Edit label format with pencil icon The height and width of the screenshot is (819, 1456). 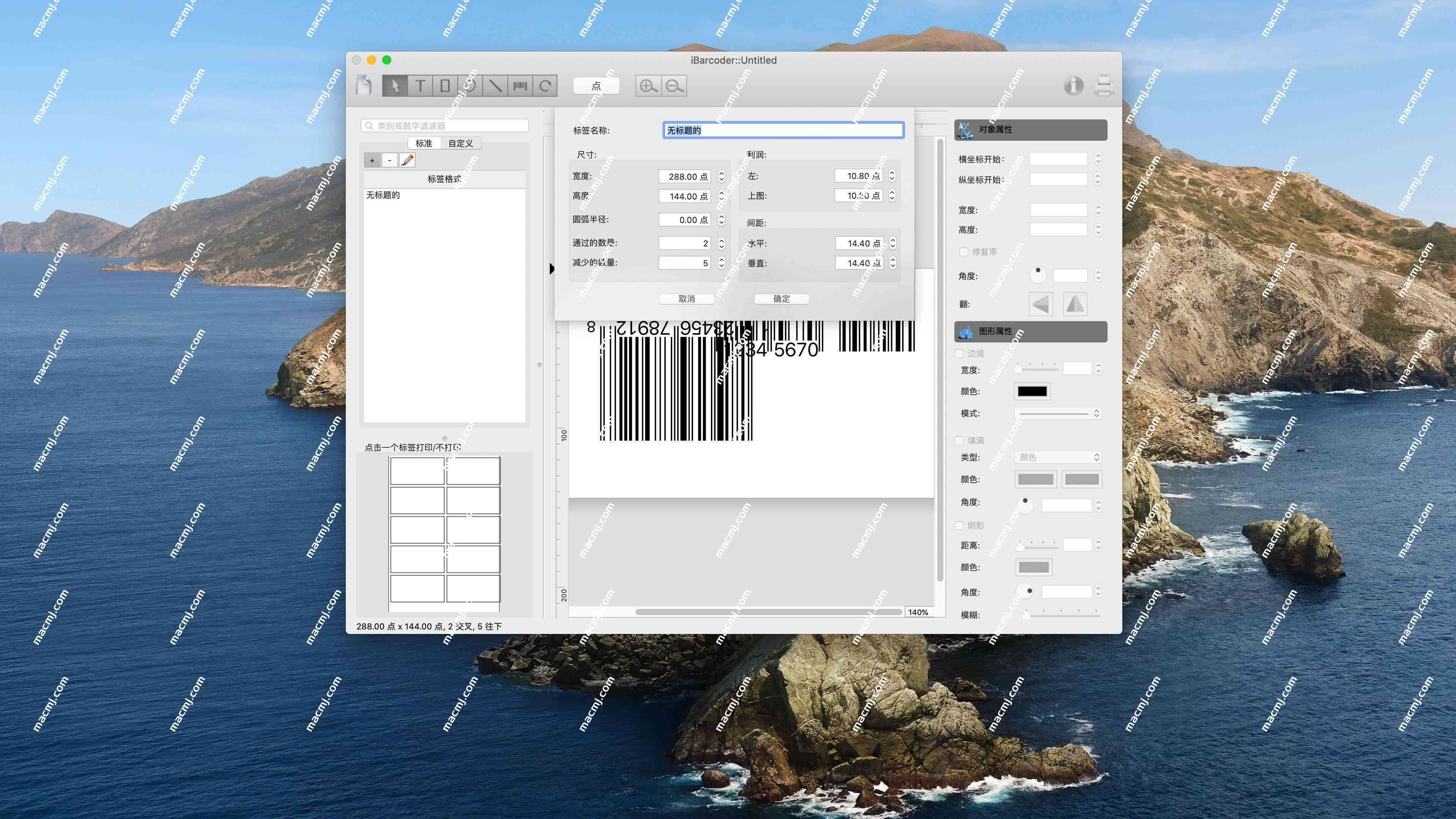click(407, 160)
